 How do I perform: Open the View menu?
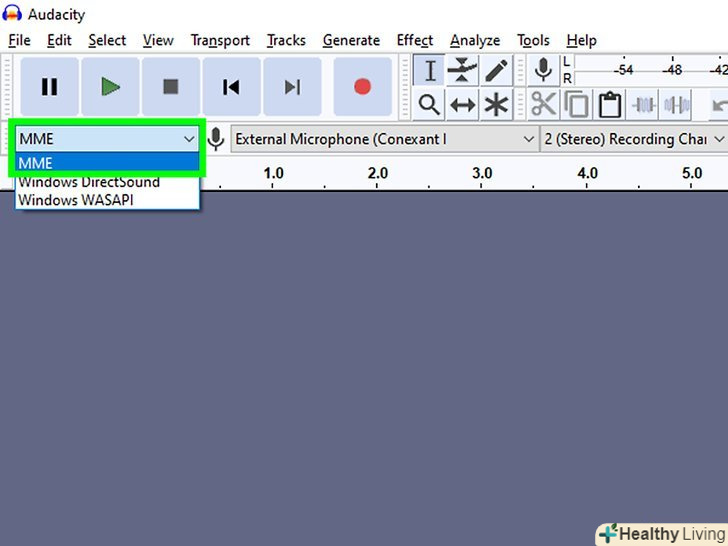[158, 40]
